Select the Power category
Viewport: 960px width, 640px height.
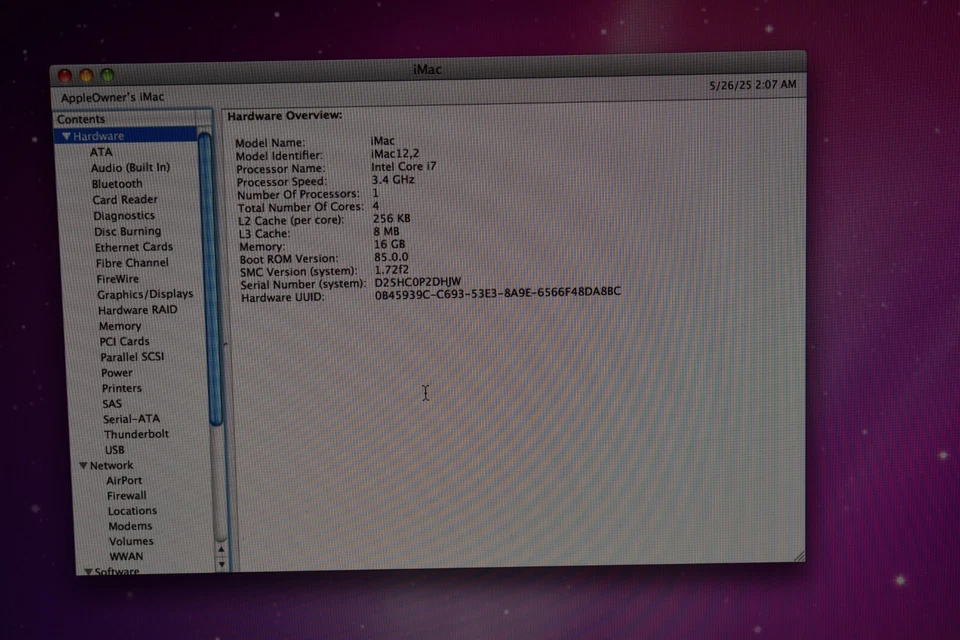116,372
